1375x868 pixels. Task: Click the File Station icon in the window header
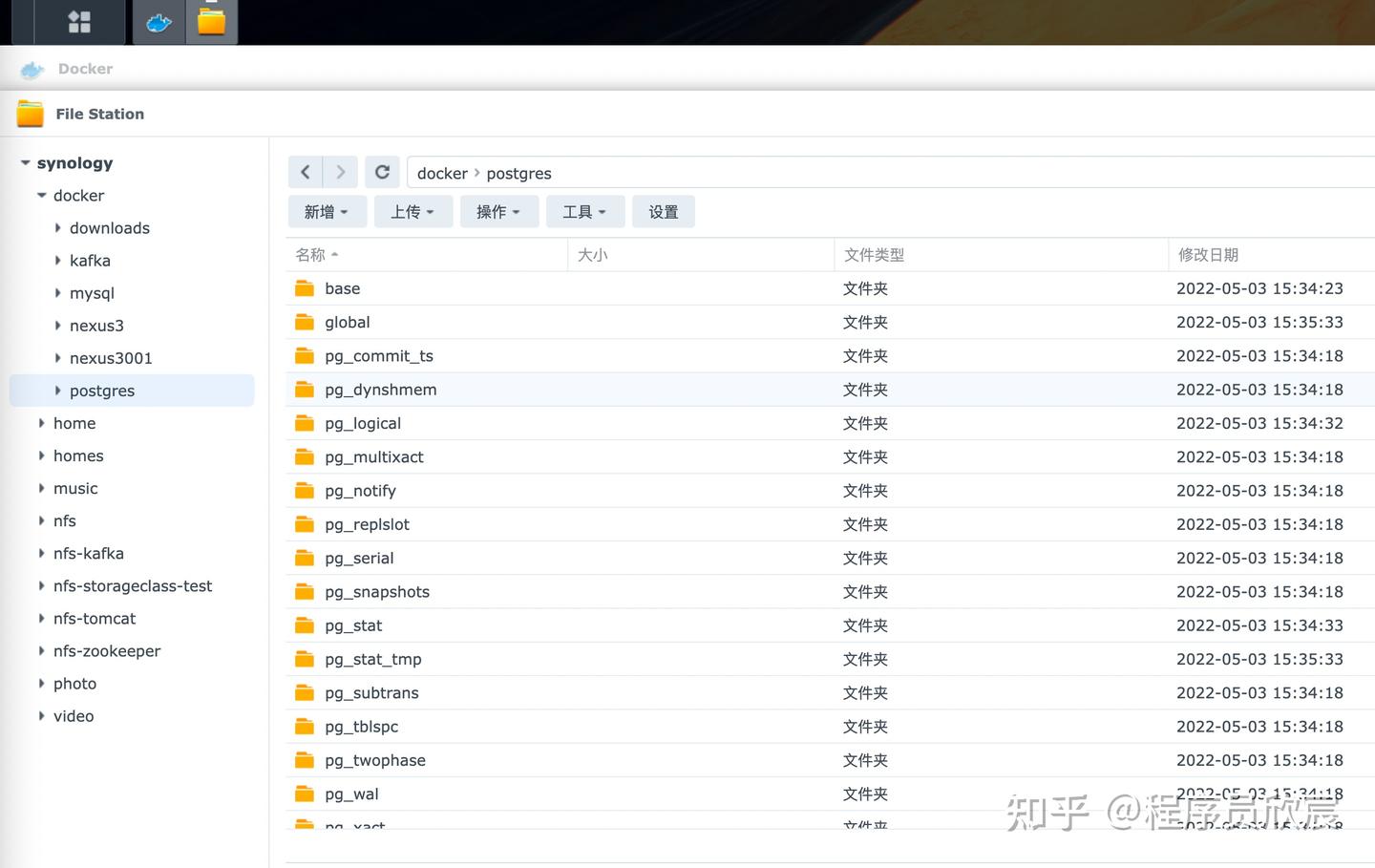(x=30, y=112)
